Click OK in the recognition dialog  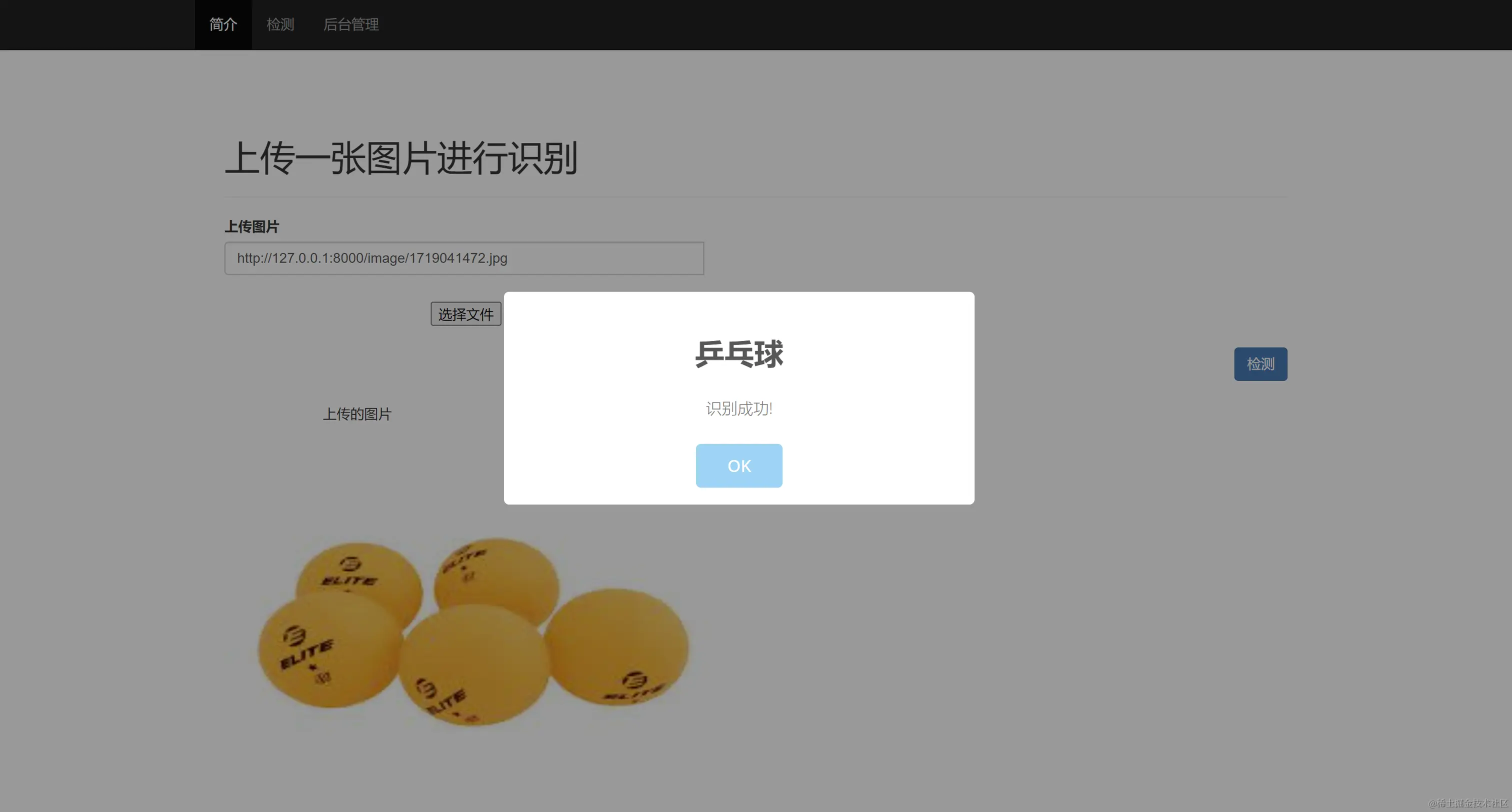738,465
